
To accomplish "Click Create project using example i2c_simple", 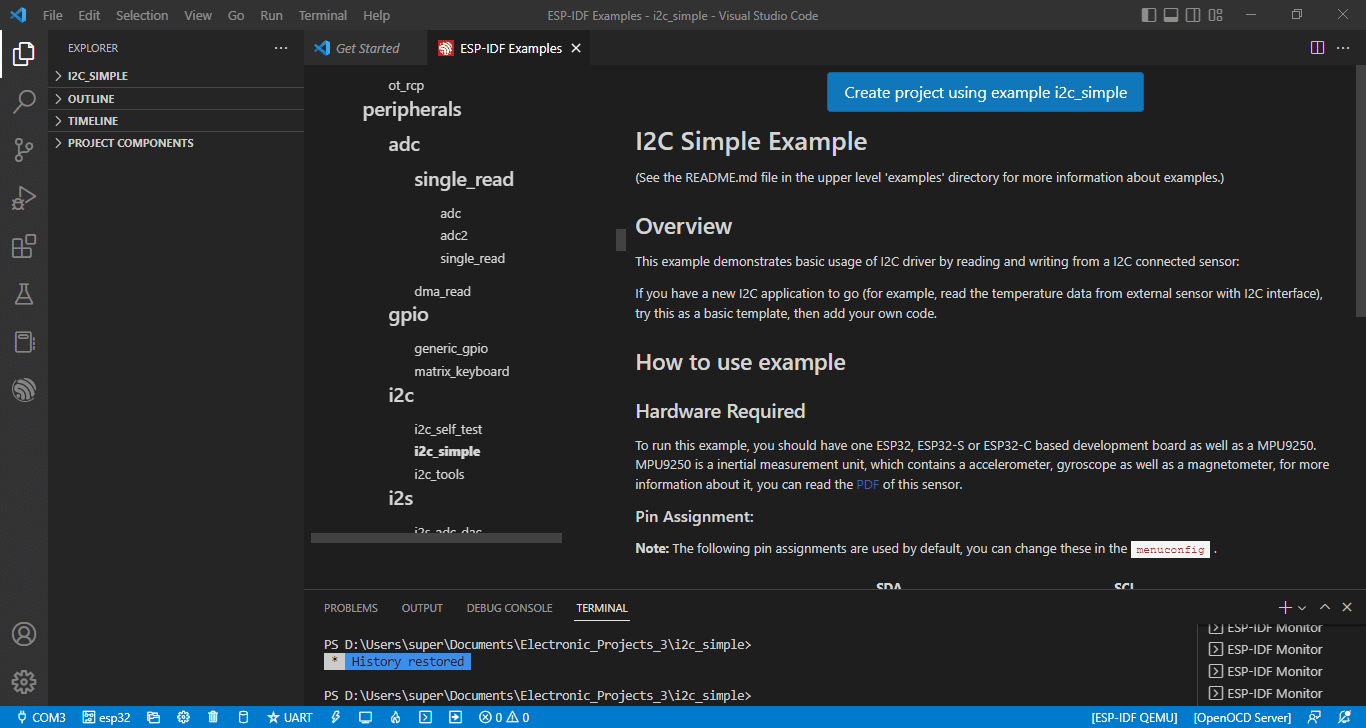I will 985,92.
